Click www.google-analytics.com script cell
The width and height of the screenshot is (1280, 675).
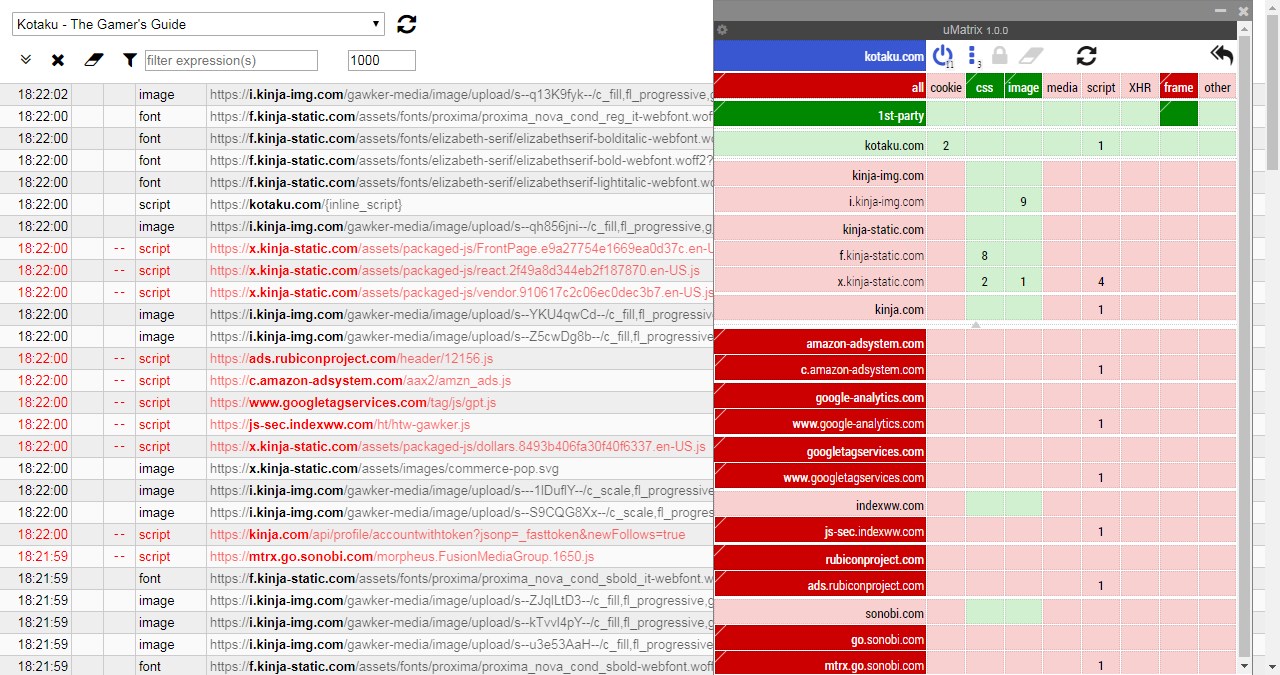click(1101, 423)
